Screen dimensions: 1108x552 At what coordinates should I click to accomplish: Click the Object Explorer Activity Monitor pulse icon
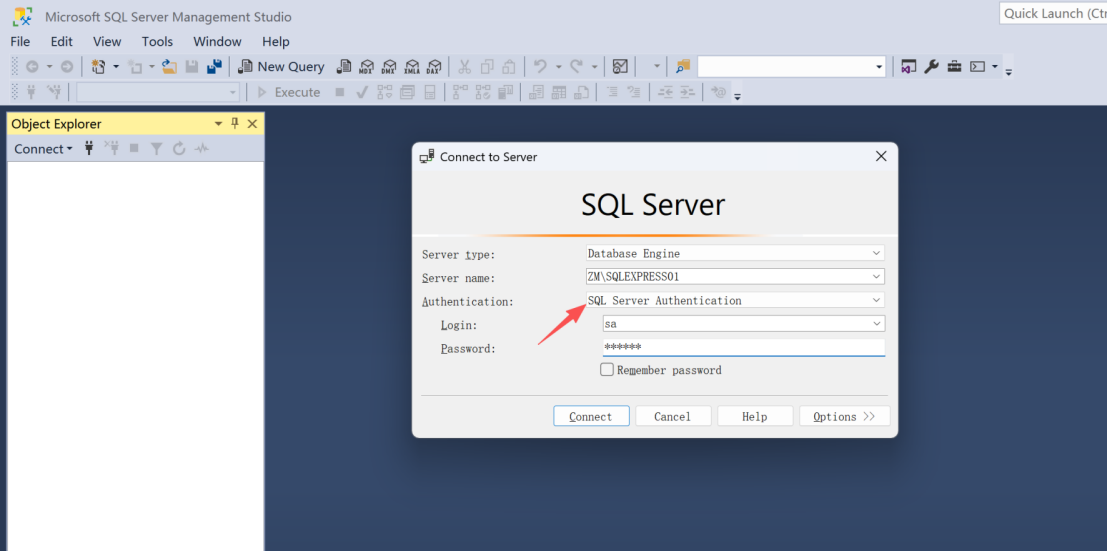(x=202, y=148)
